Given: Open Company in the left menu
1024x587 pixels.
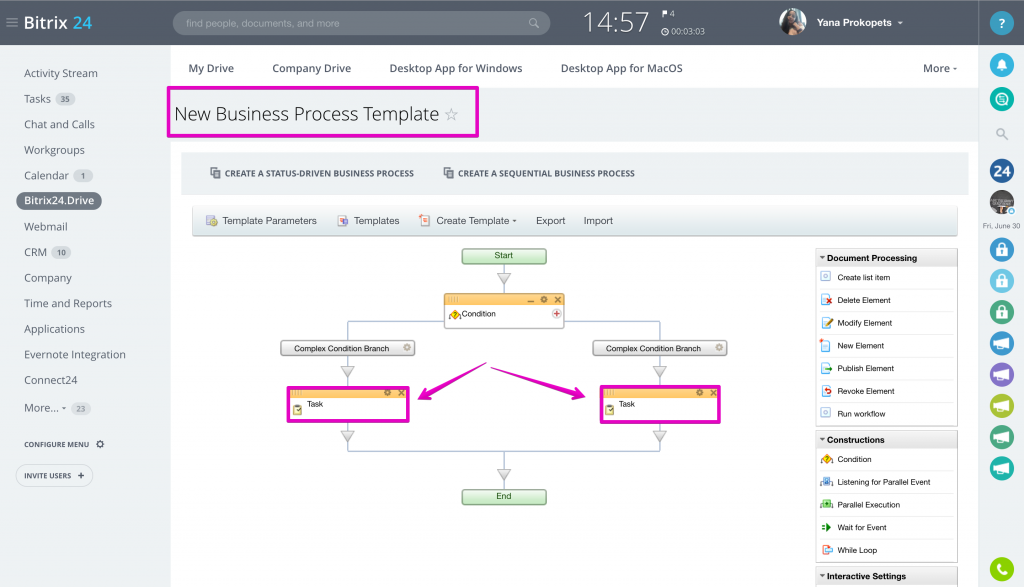Looking at the screenshot, I should [x=48, y=278].
